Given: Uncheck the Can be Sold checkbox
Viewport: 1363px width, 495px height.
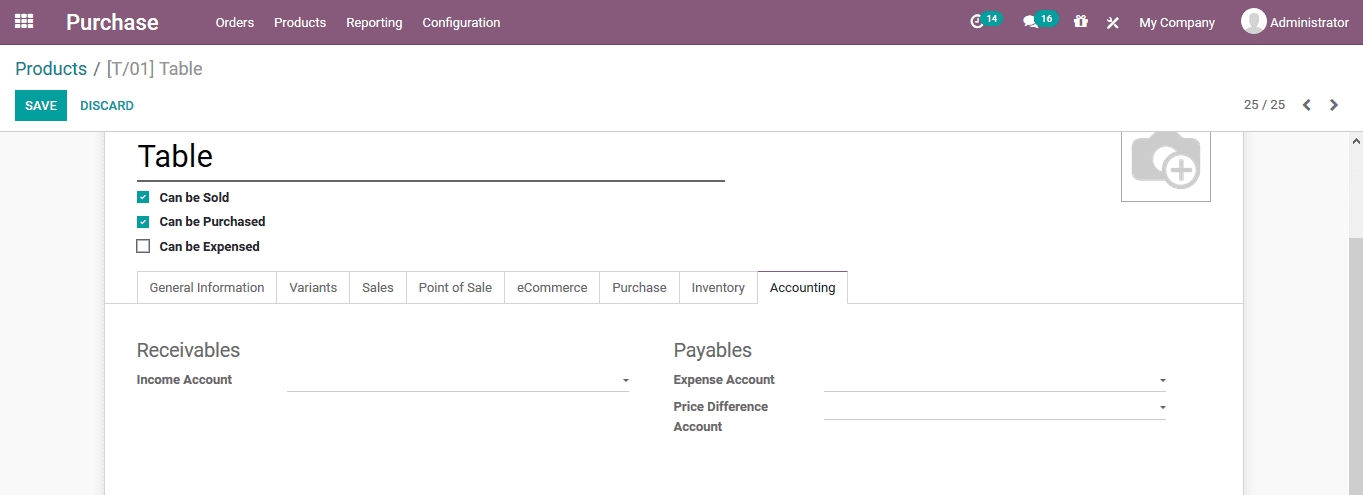Looking at the screenshot, I should 143,198.
